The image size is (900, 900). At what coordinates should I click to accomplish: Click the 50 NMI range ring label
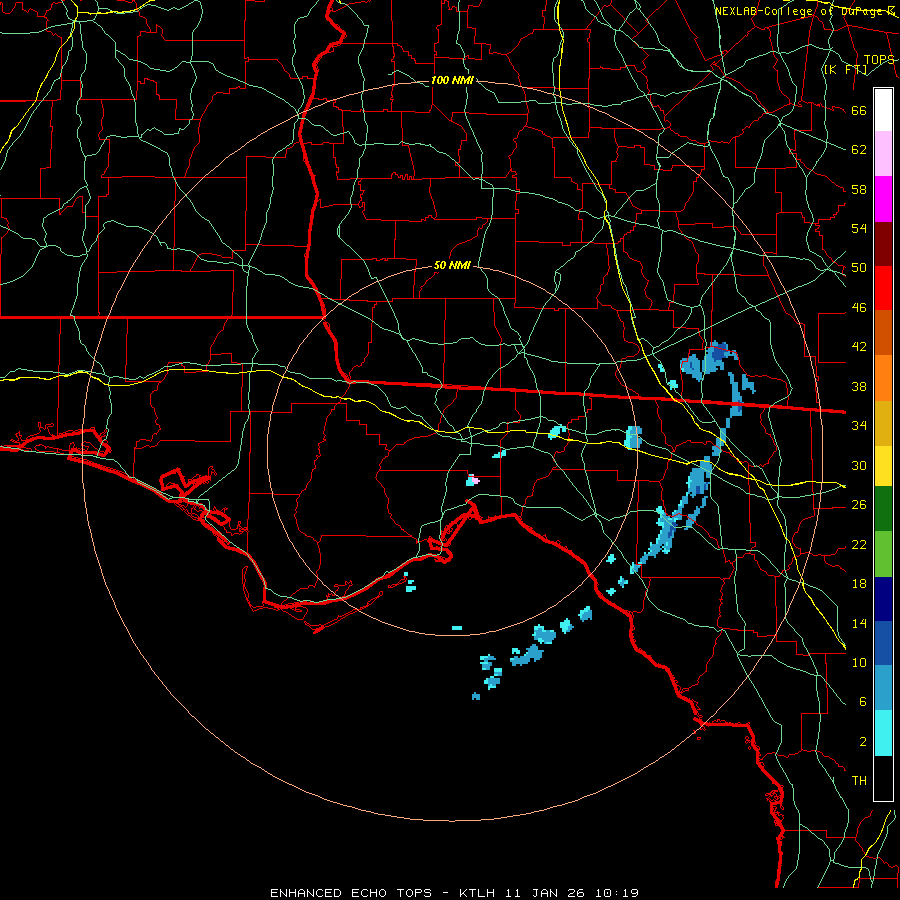point(452,265)
